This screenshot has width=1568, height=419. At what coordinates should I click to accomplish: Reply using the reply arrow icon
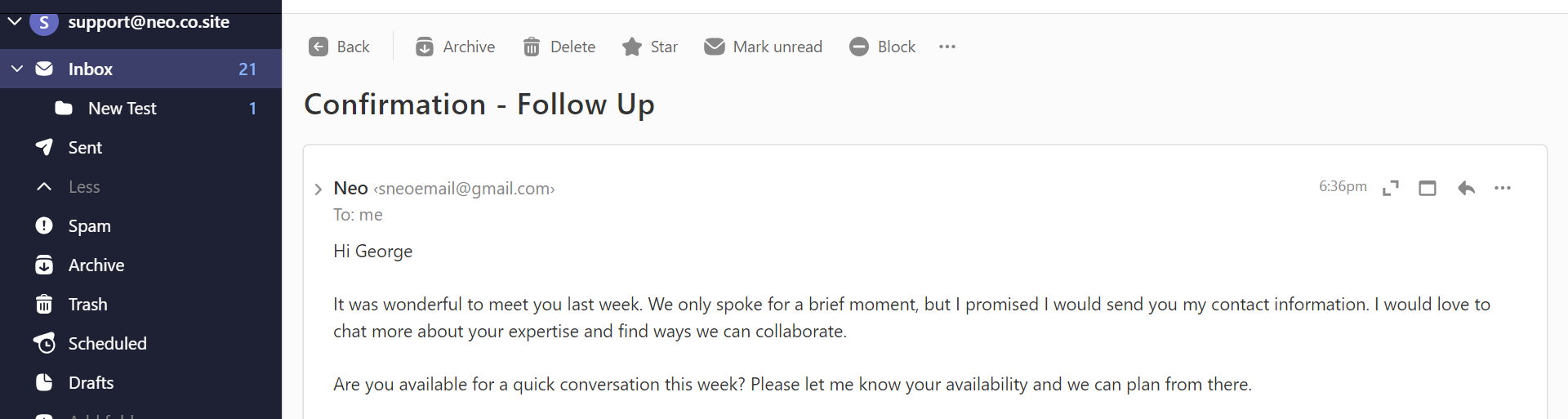[1466, 188]
